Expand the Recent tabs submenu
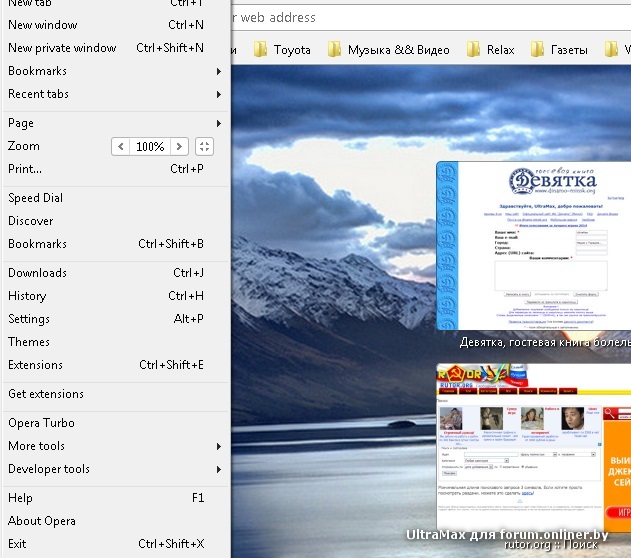Viewport: 631px width, 558px height. click(115, 94)
